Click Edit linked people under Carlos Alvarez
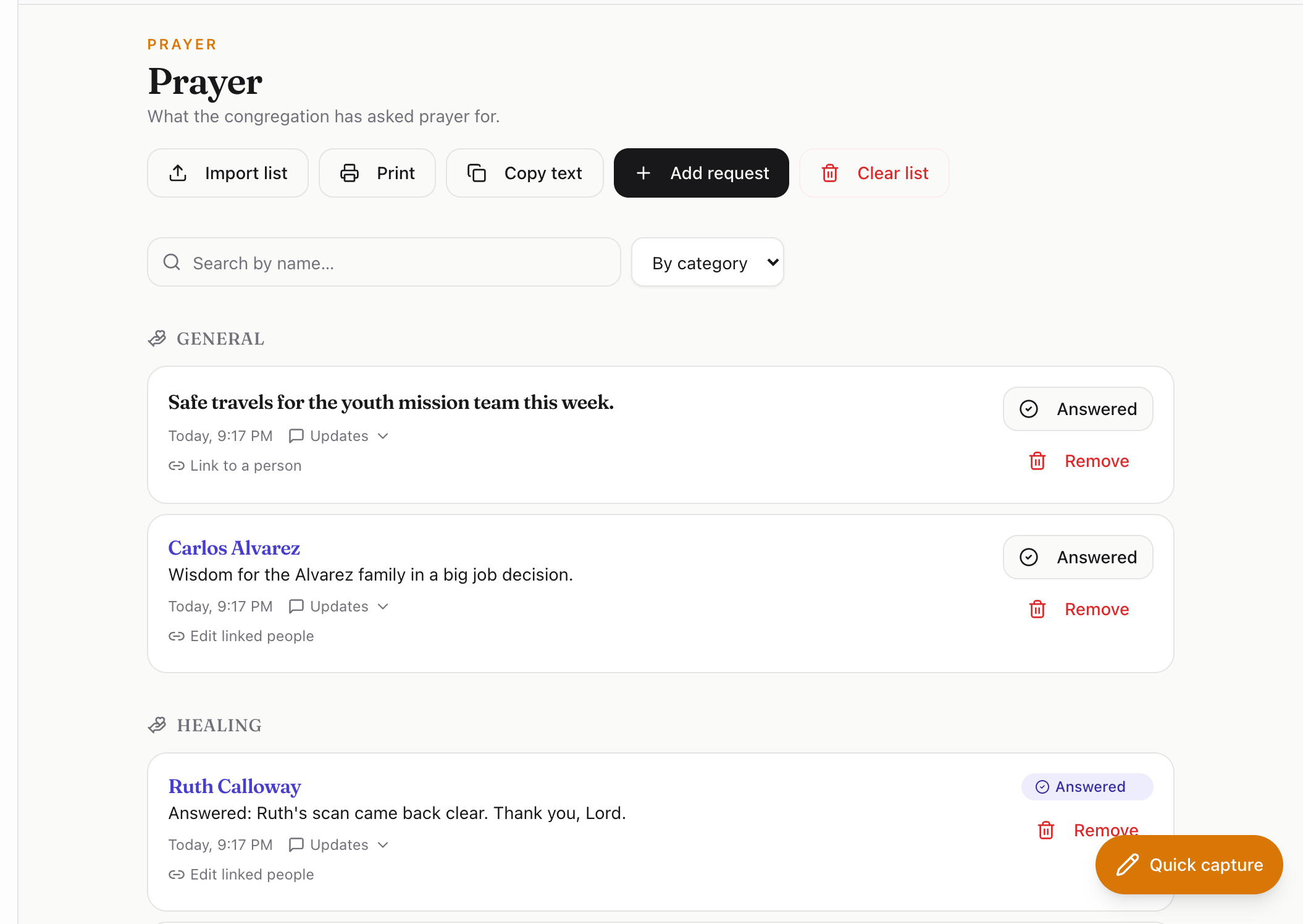 [x=241, y=636]
